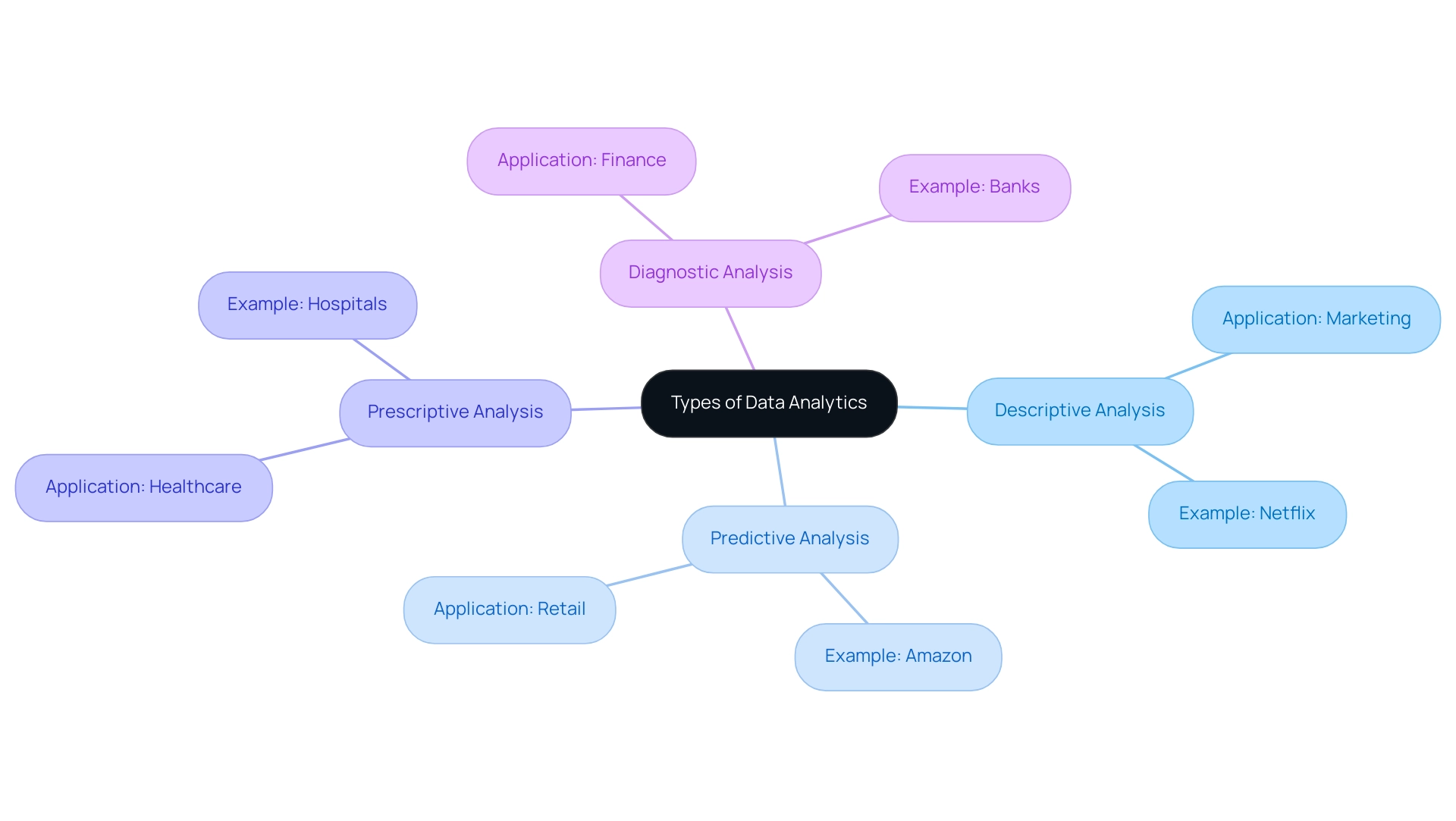This screenshot has width=1456, height=821.
Task: Click the Predictive Analysis node
Action: click(788, 536)
